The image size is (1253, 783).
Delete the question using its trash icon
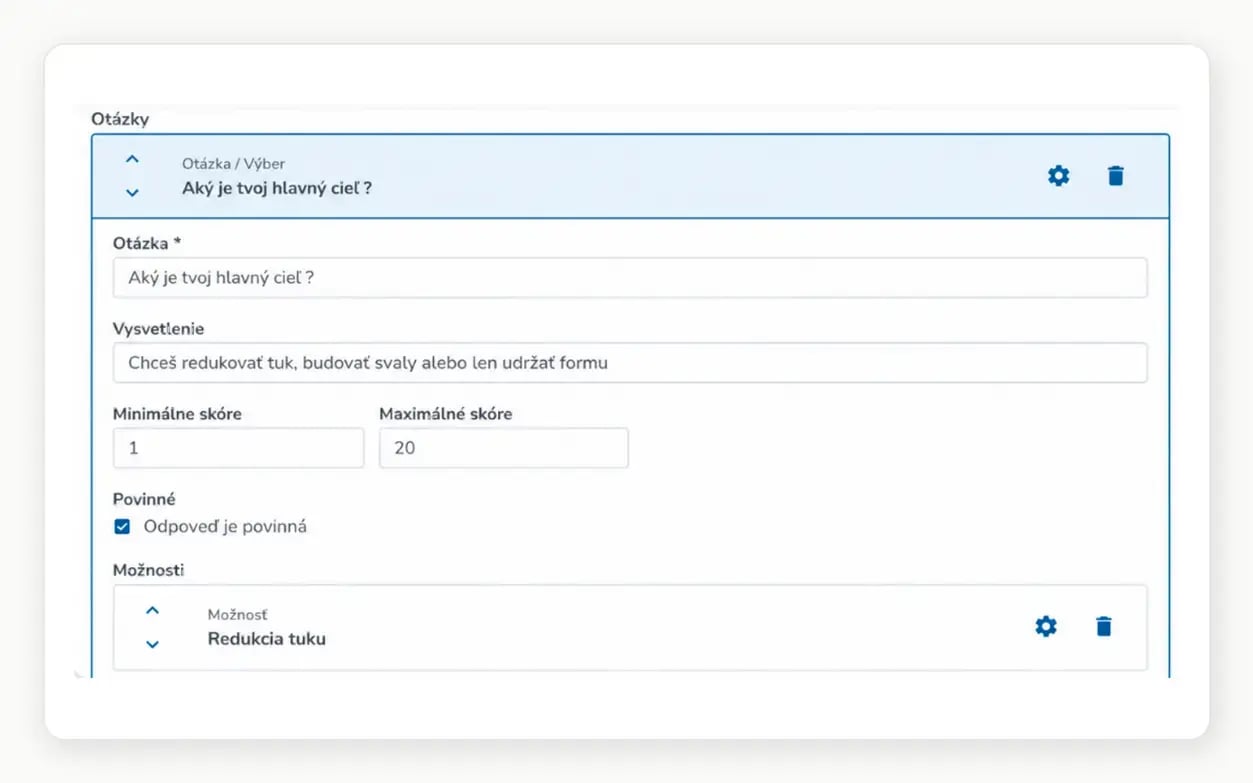point(1116,176)
